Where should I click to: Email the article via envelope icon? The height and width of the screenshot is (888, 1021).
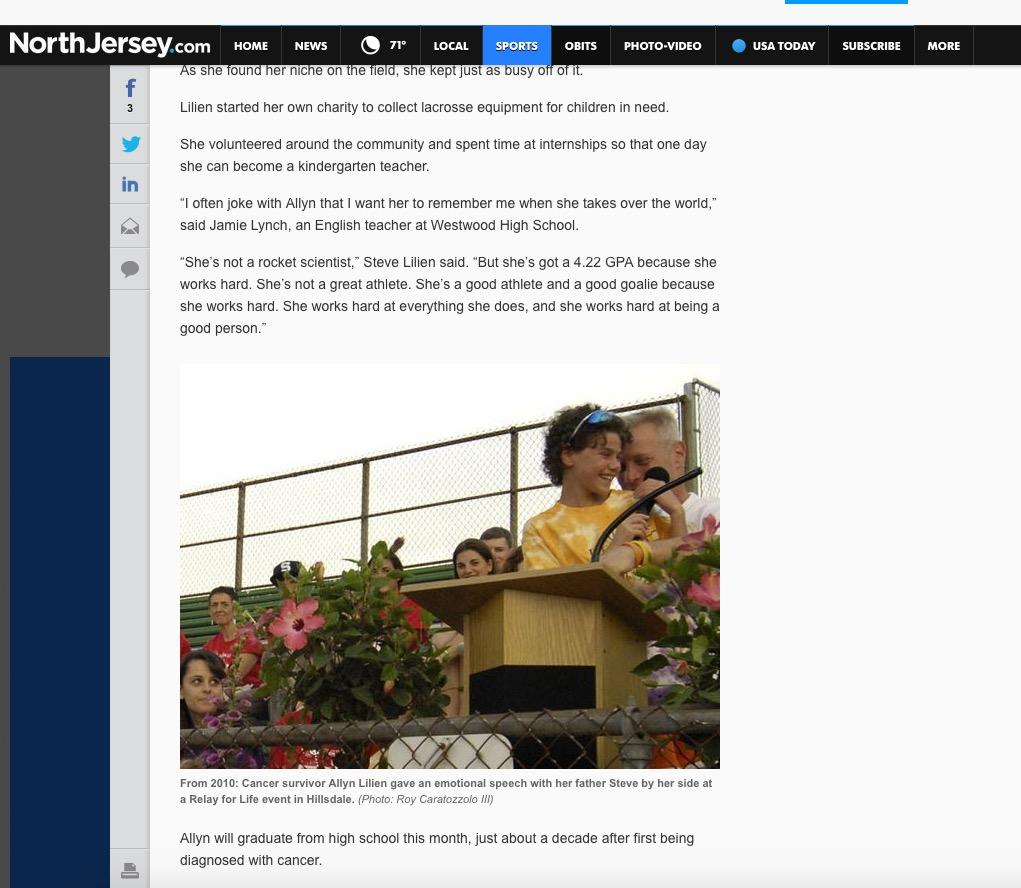coord(130,227)
